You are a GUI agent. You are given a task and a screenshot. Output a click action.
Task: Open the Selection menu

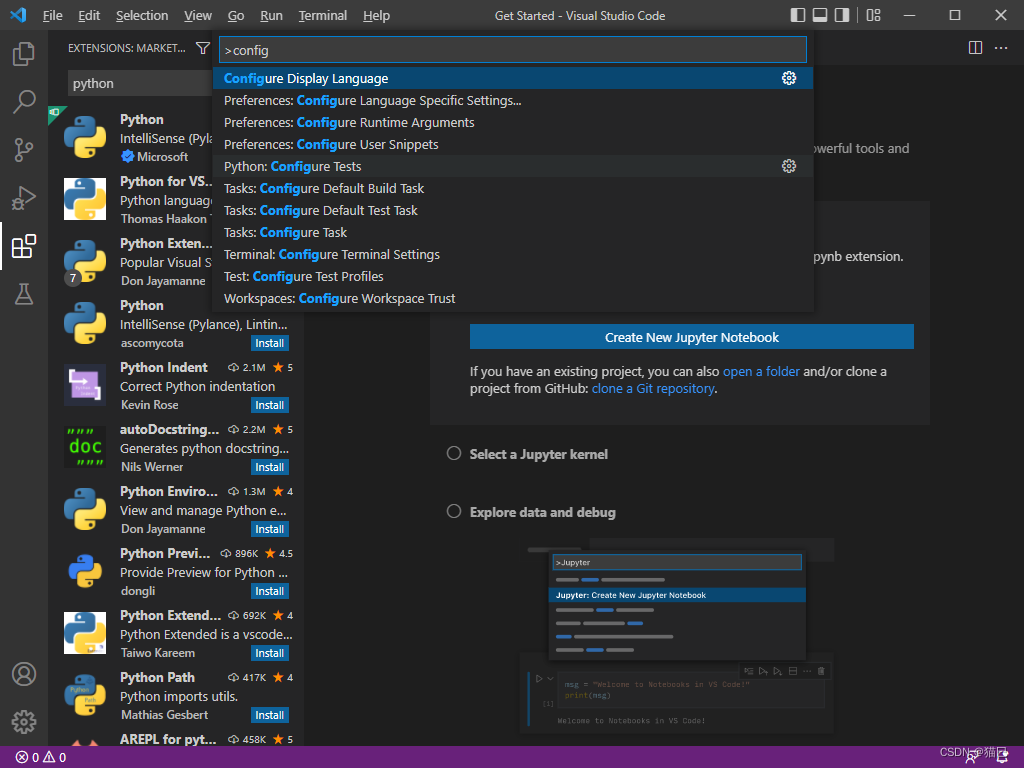point(142,16)
